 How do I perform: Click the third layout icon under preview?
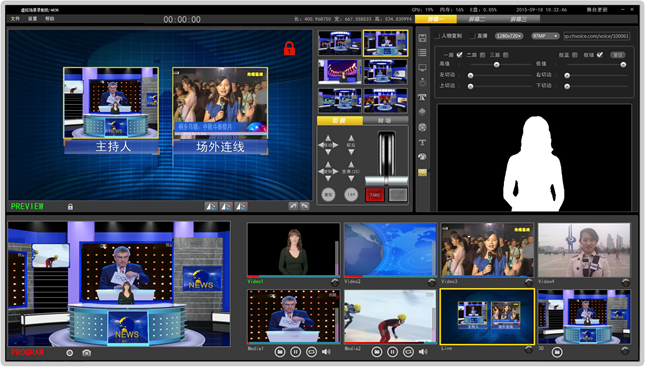tap(241, 206)
